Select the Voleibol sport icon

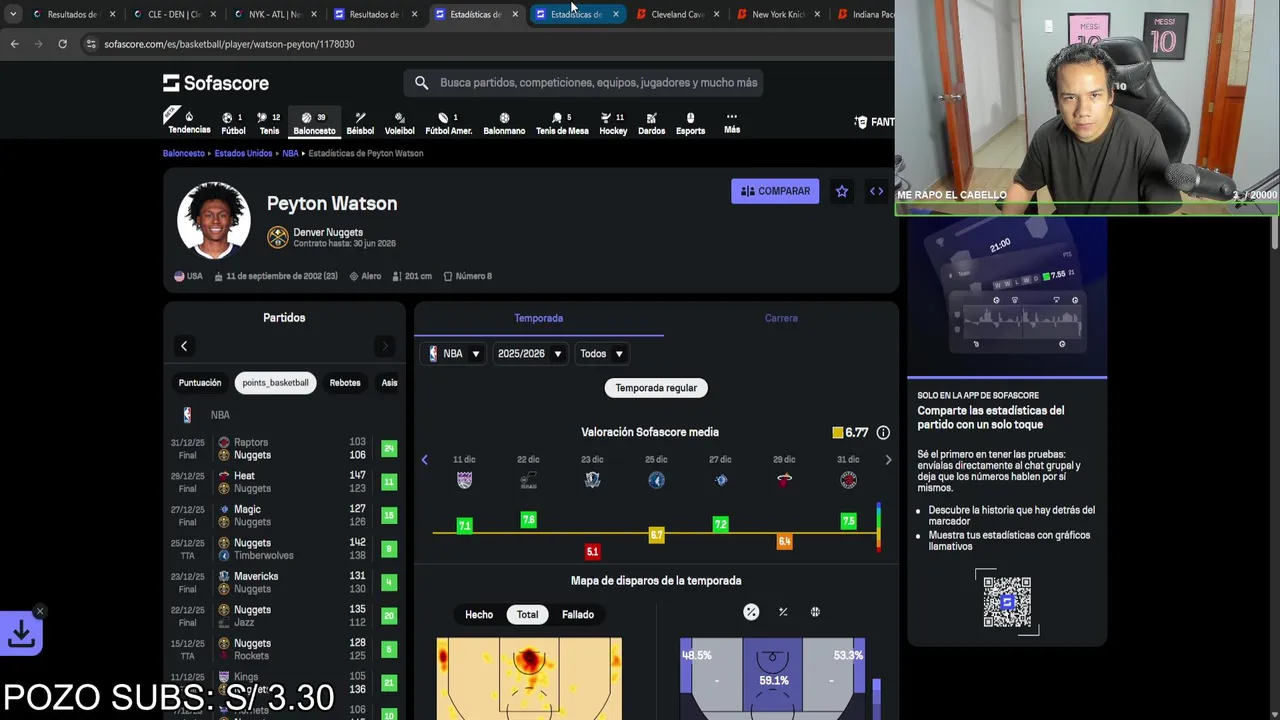[x=399, y=123]
